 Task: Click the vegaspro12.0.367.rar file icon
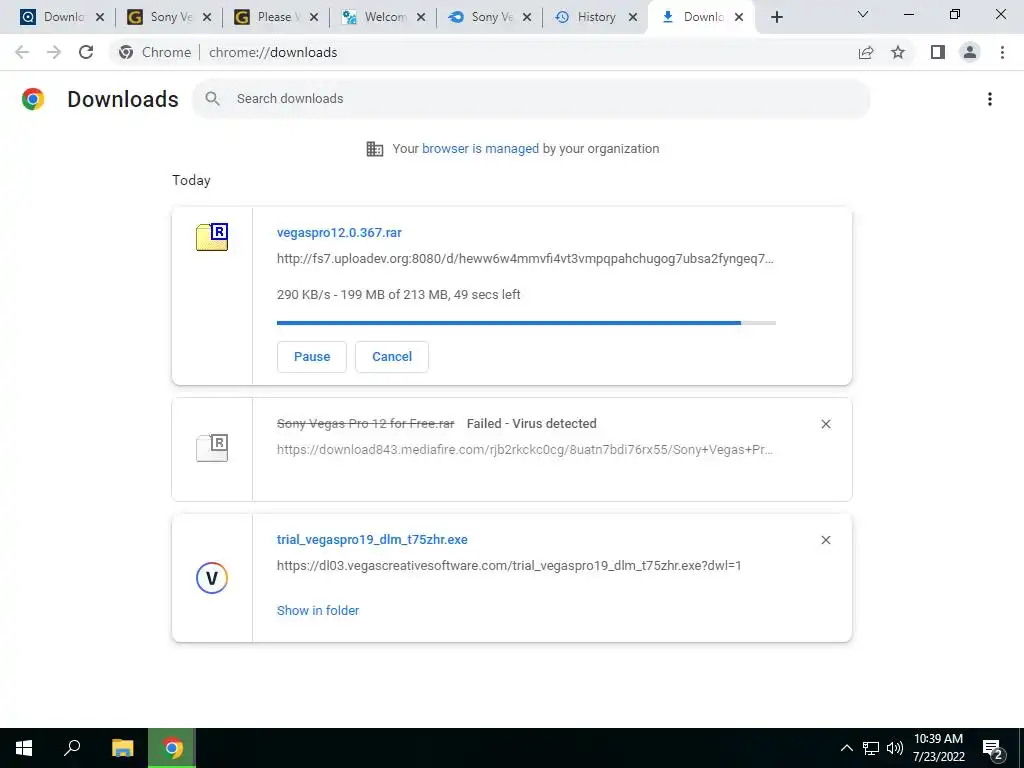212,237
